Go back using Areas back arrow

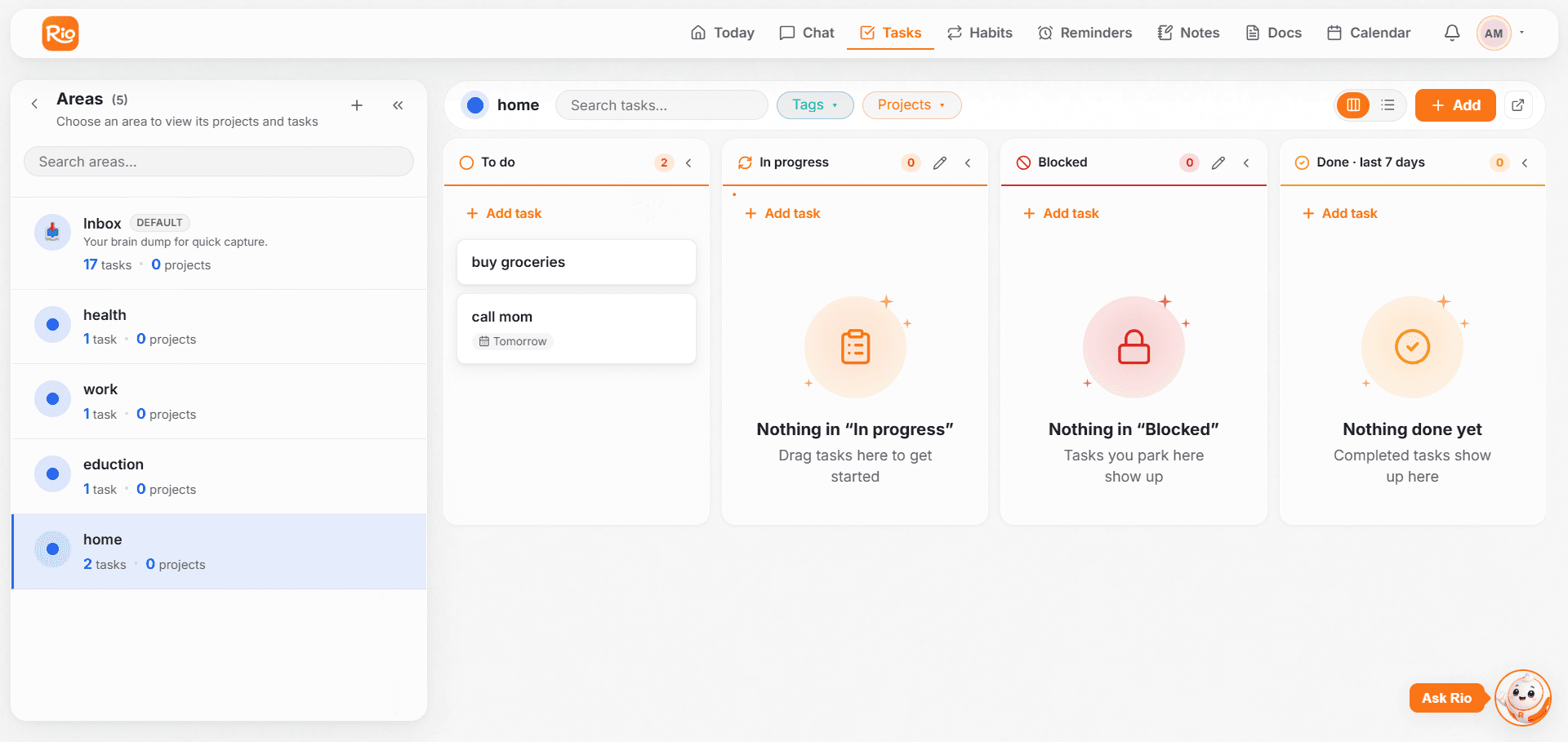coord(34,104)
